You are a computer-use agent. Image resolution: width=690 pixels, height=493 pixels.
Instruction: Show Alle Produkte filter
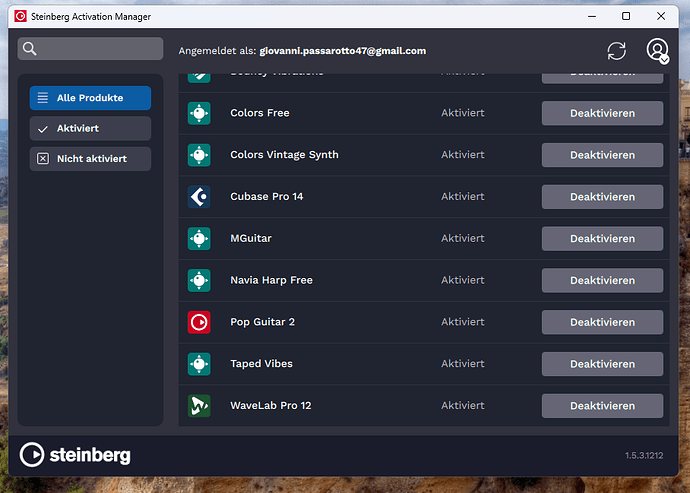pos(90,98)
